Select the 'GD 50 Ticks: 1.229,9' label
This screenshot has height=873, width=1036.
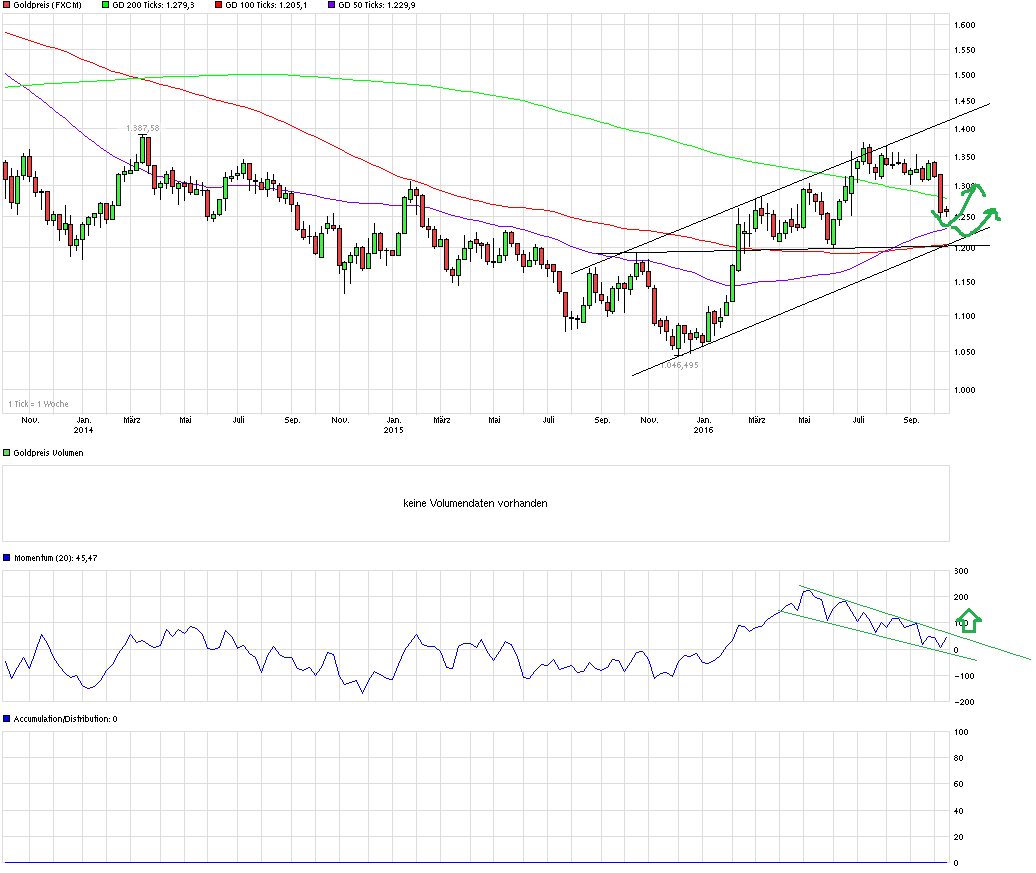pyautogui.click(x=377, y=5)
